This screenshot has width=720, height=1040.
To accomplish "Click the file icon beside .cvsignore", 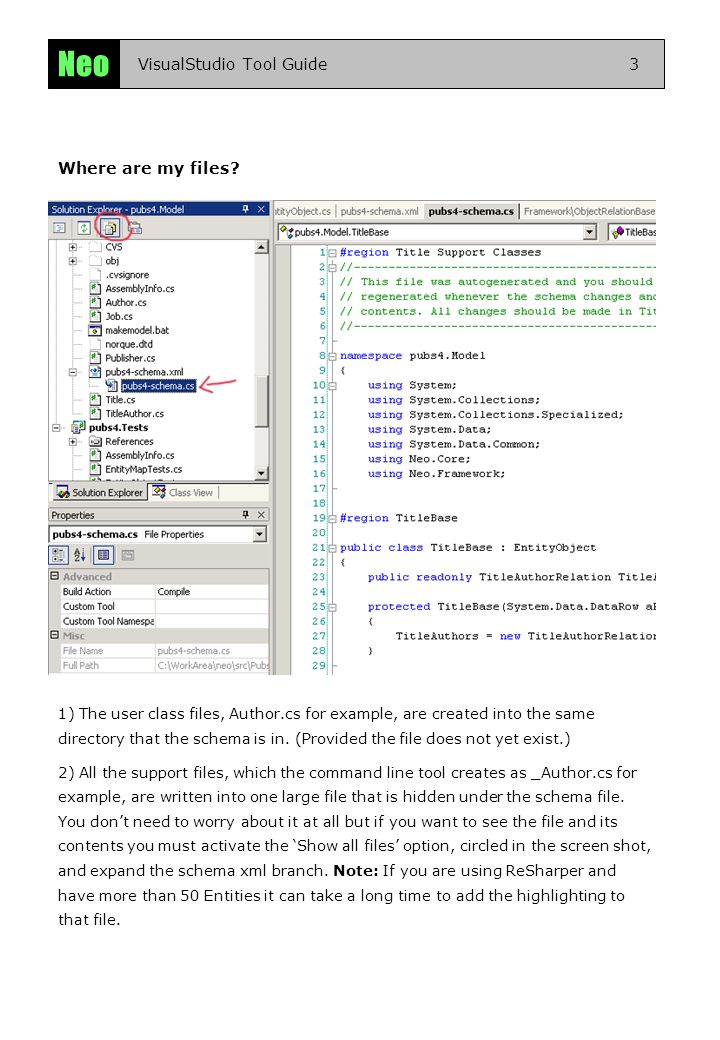I will click(95, 275).
